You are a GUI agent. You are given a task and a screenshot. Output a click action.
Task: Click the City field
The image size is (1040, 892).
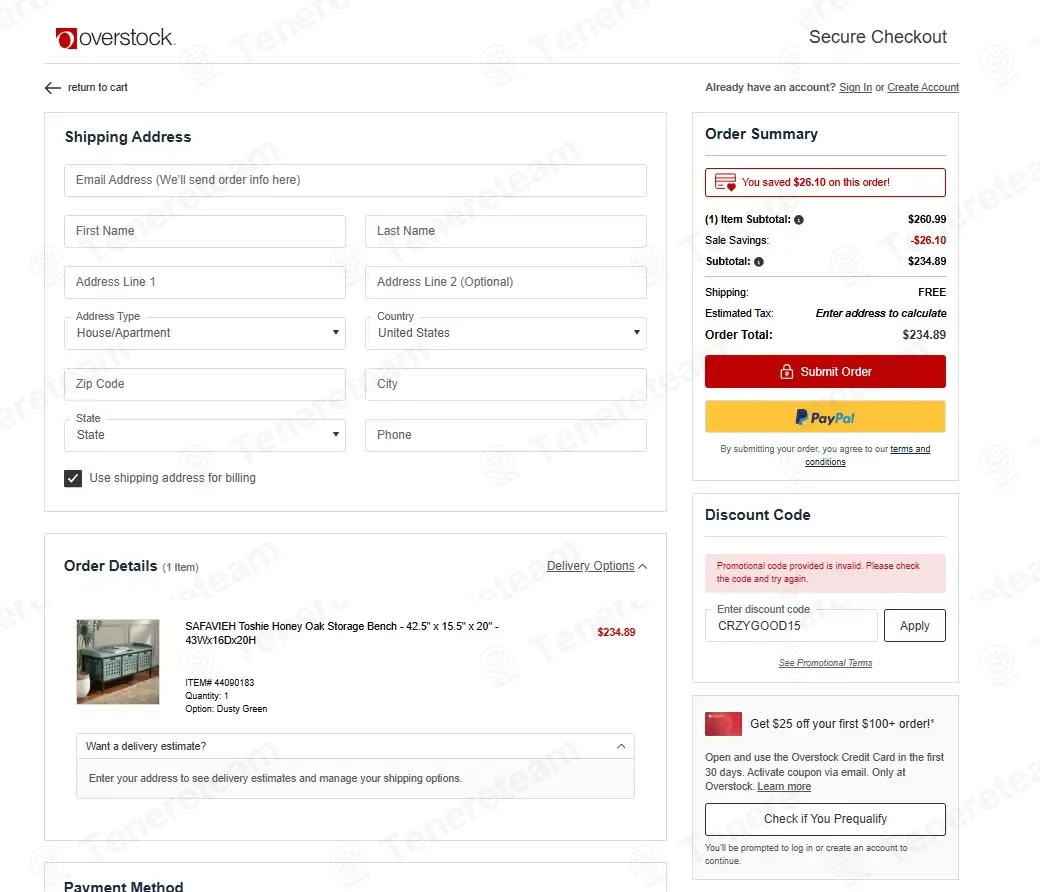point(505,385)
